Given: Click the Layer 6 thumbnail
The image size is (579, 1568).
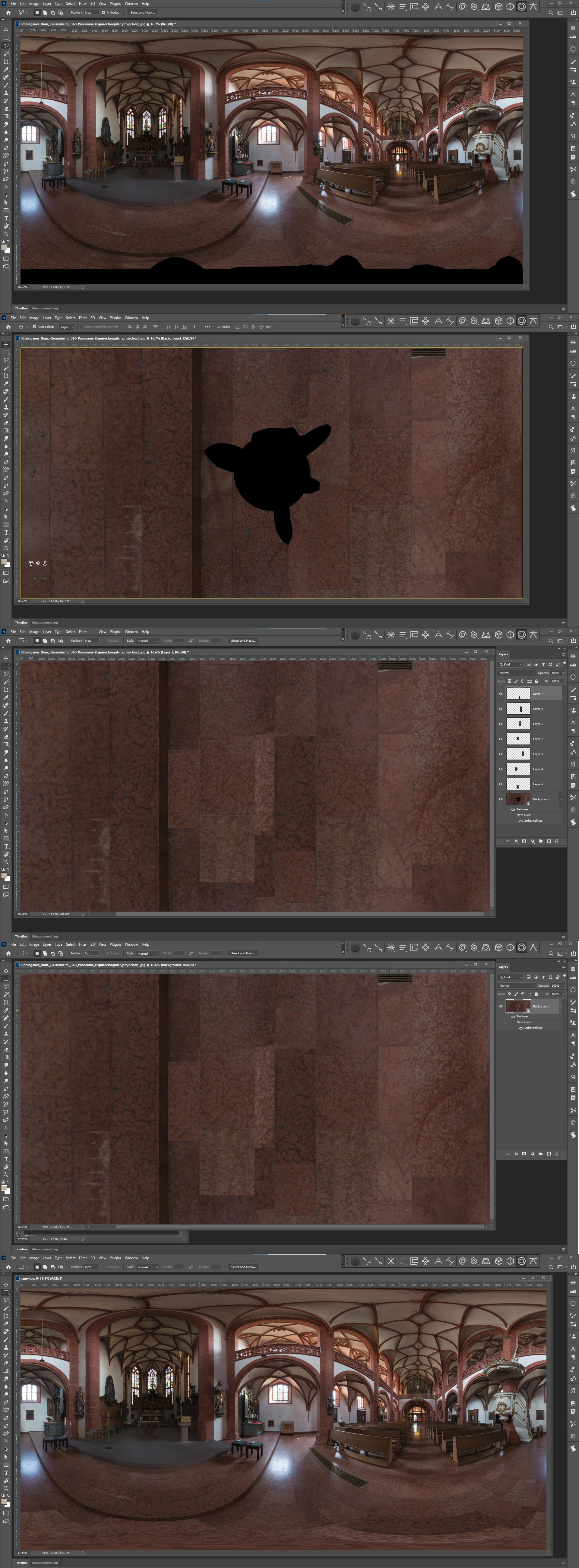Looking at the screenshot, I should click(518, 784).
